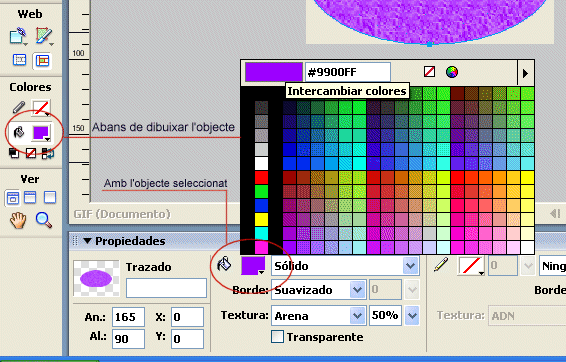Click the transparent no-color button in popup
Screen dimensions: 566x362
[429, 71]
